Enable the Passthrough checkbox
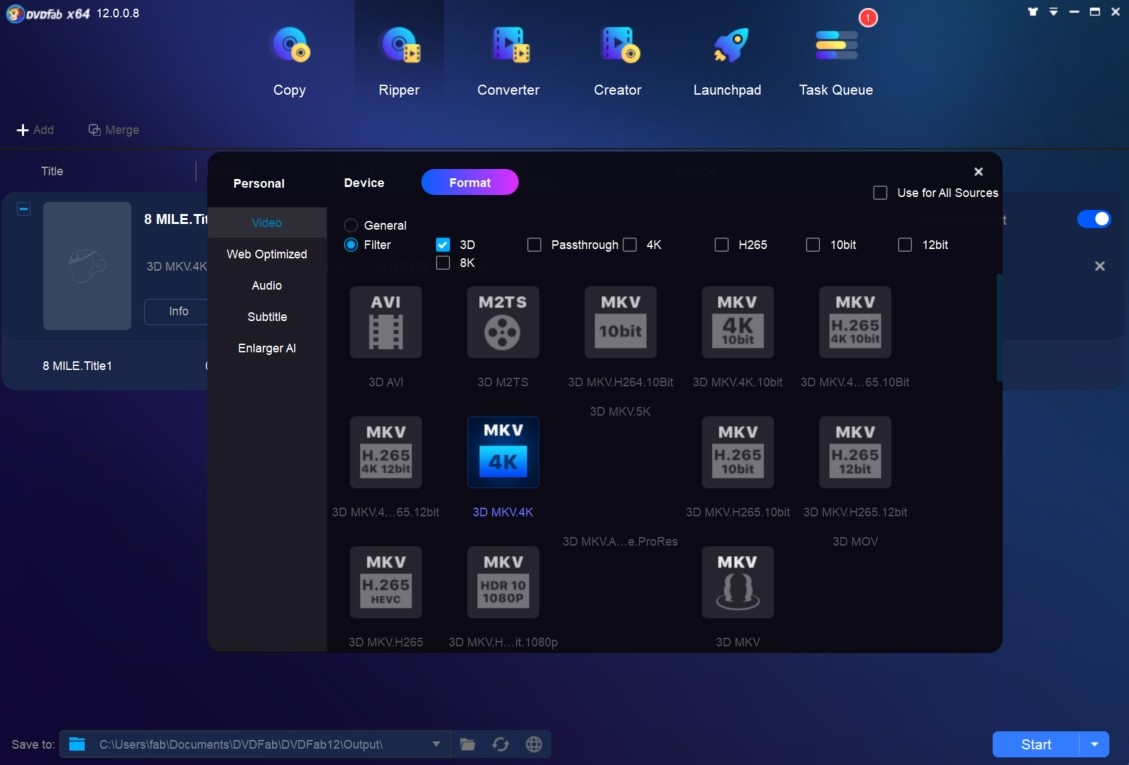The image size is (1129, 765). click(x=534, y=245)
